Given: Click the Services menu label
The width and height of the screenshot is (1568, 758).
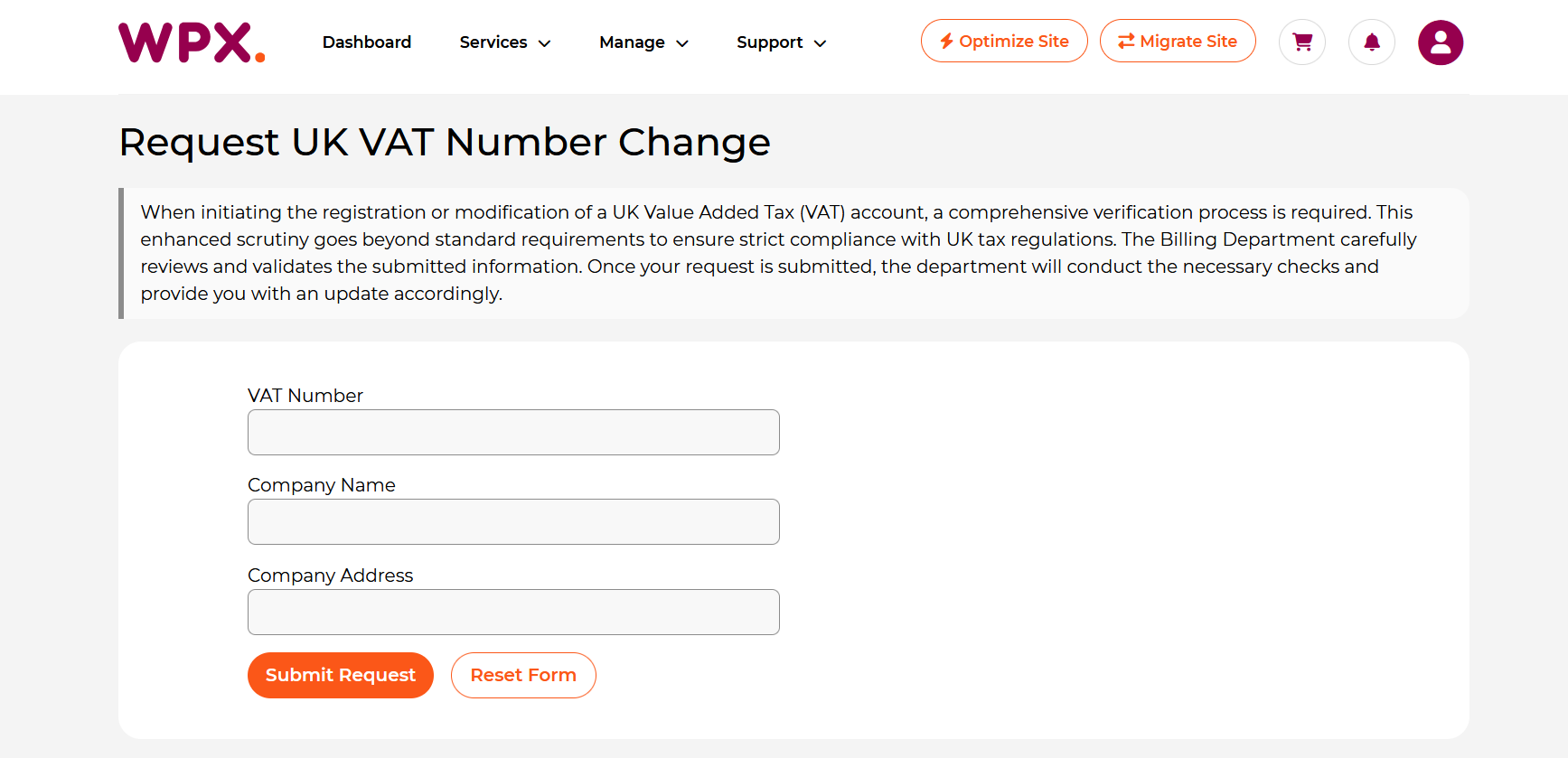Looking at the screenshot, I should point(493,42).
